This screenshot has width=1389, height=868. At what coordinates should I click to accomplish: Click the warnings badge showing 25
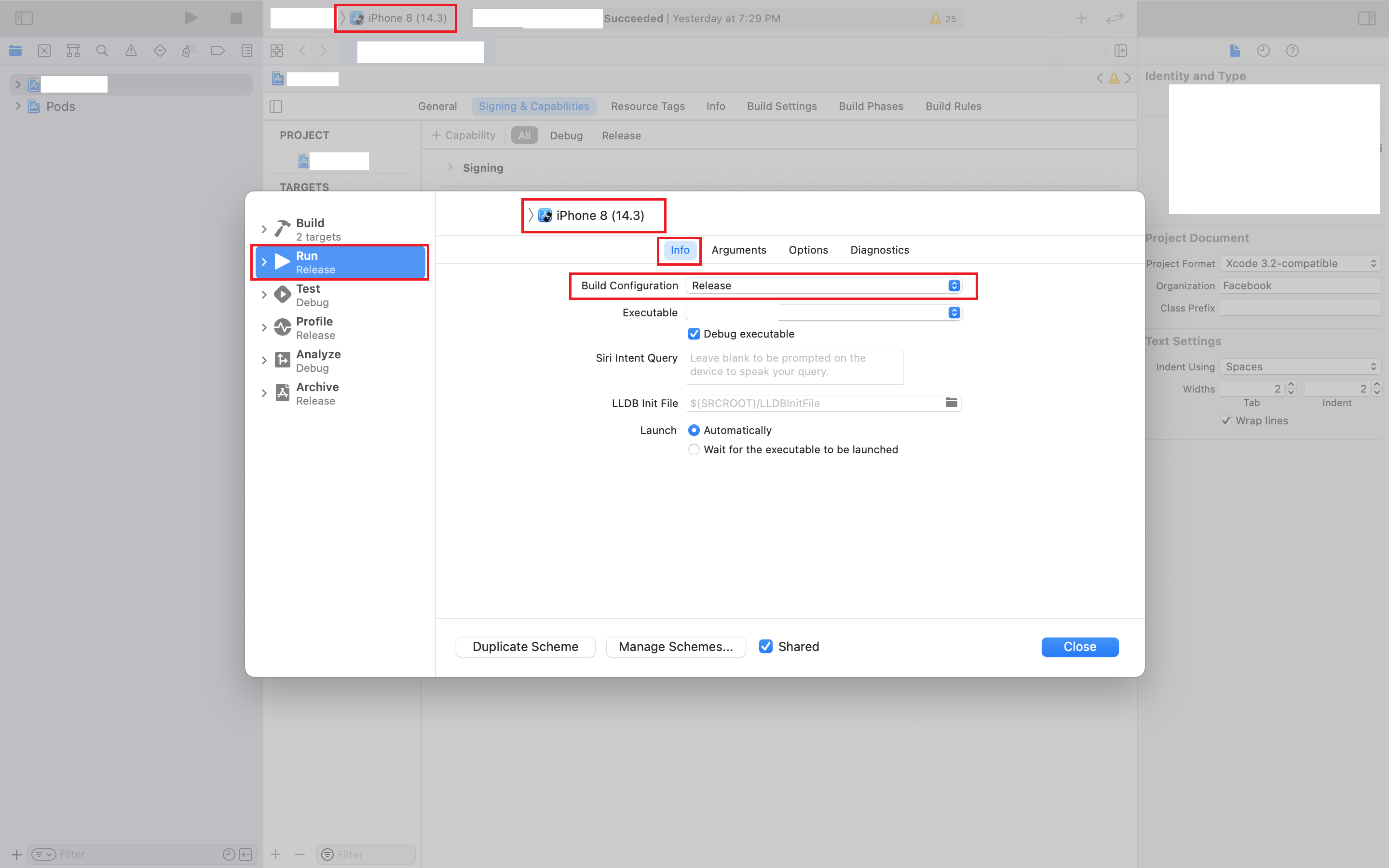pos(943,18)
